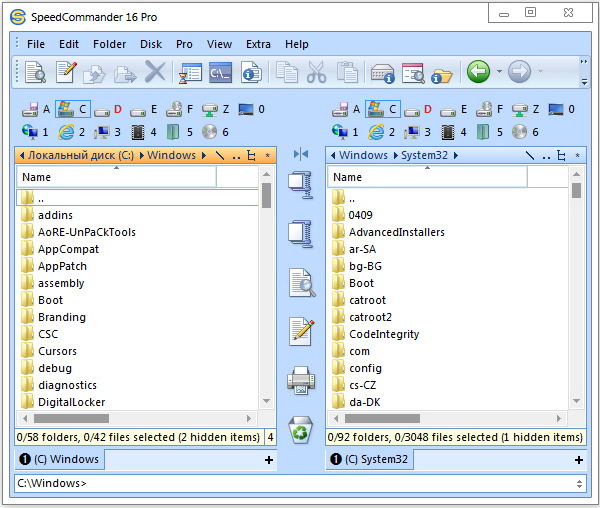
Task: Click the Delete X icon in toolbar
Action: (155, 72)
